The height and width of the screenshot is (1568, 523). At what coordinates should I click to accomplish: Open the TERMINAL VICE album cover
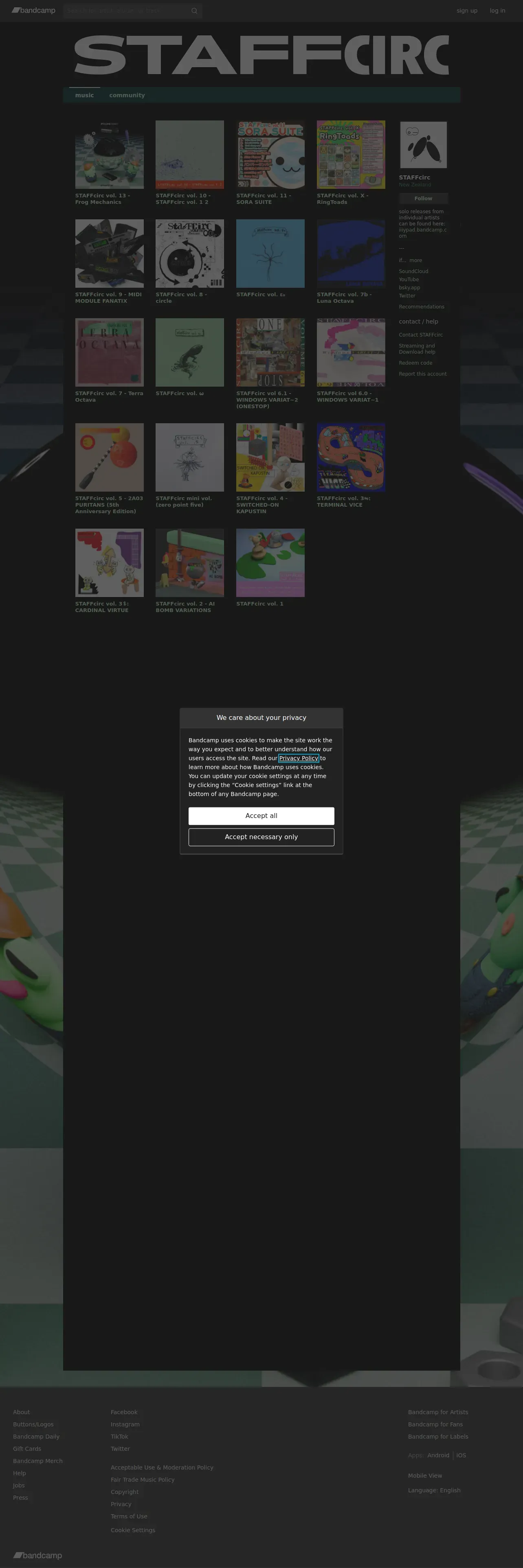point(351,458)
